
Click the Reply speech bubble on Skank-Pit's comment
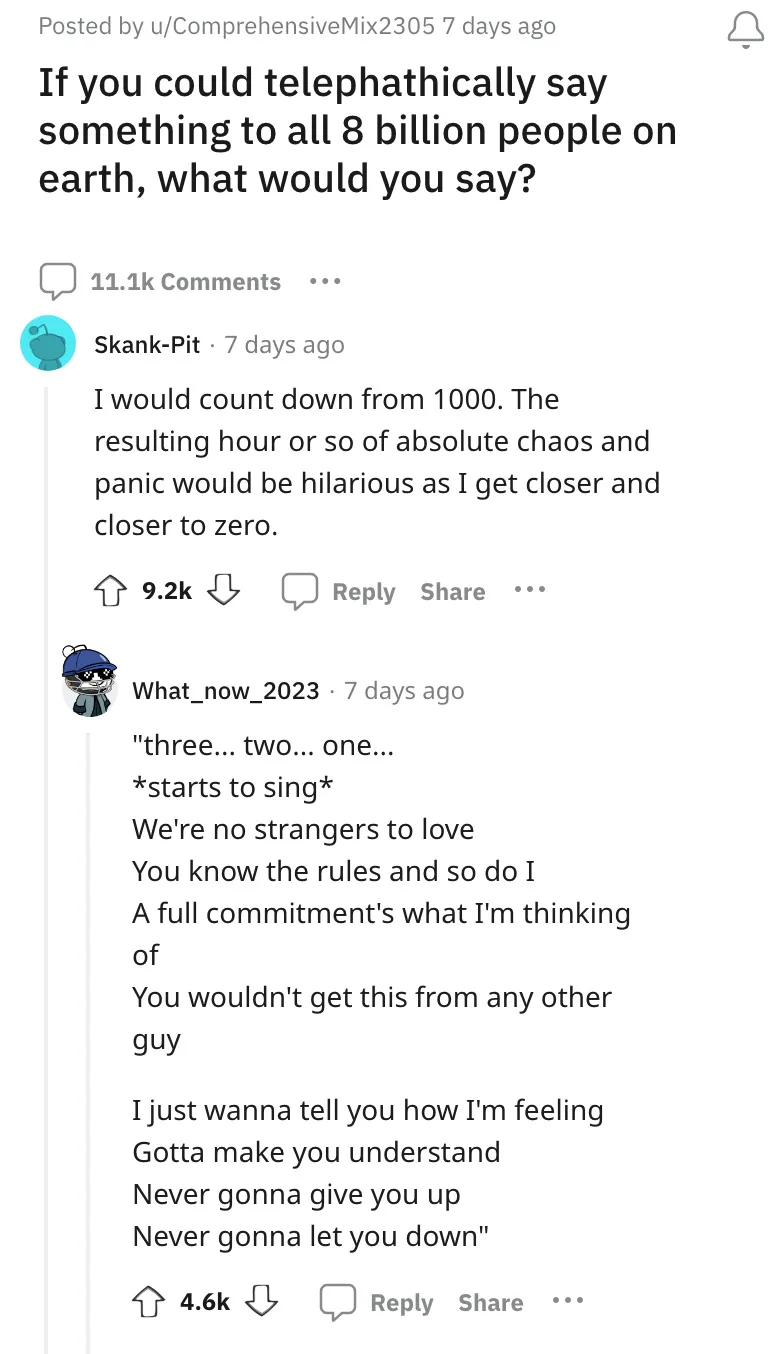300,590
